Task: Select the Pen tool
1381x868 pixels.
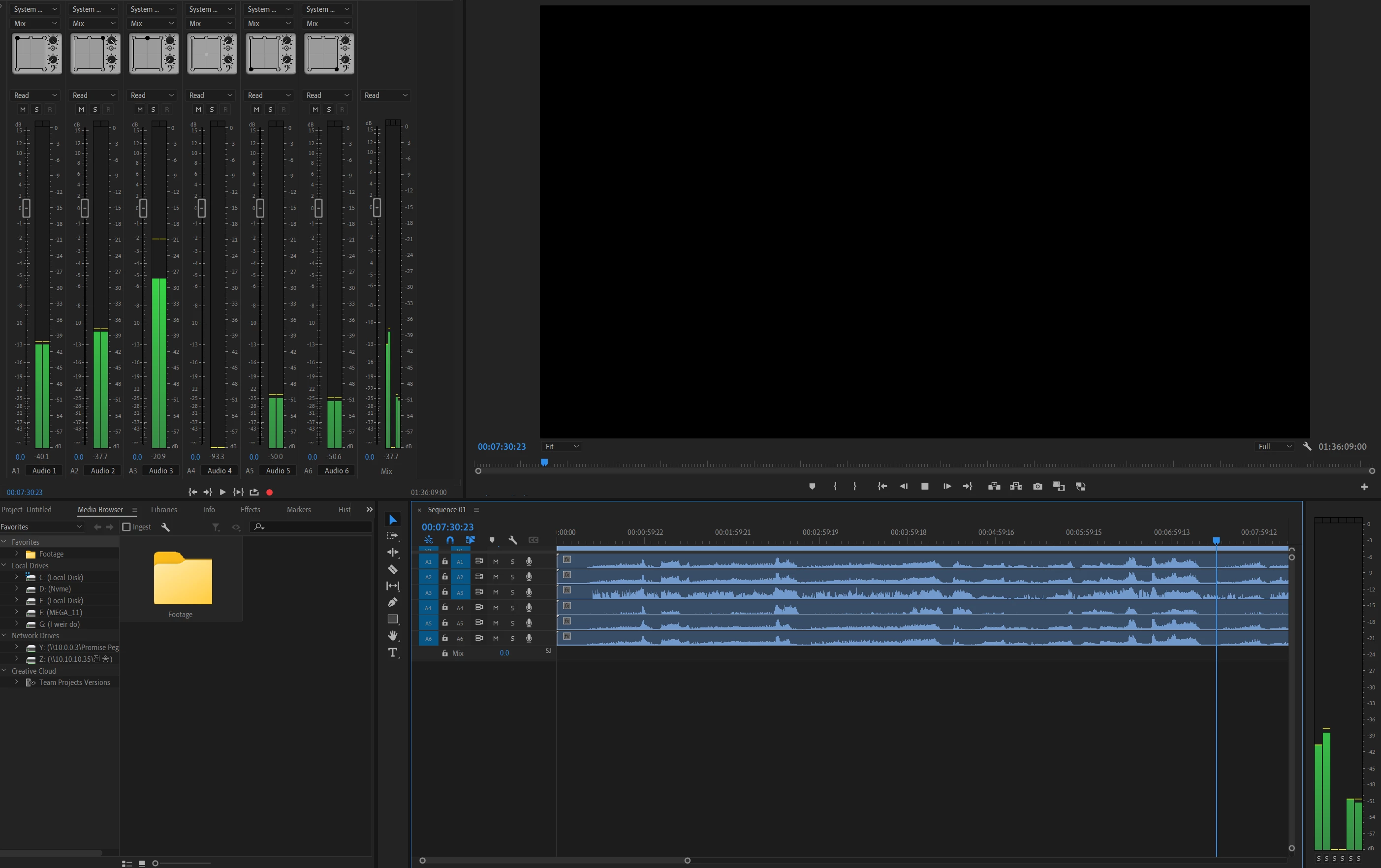Action: [x=393, y=602]
